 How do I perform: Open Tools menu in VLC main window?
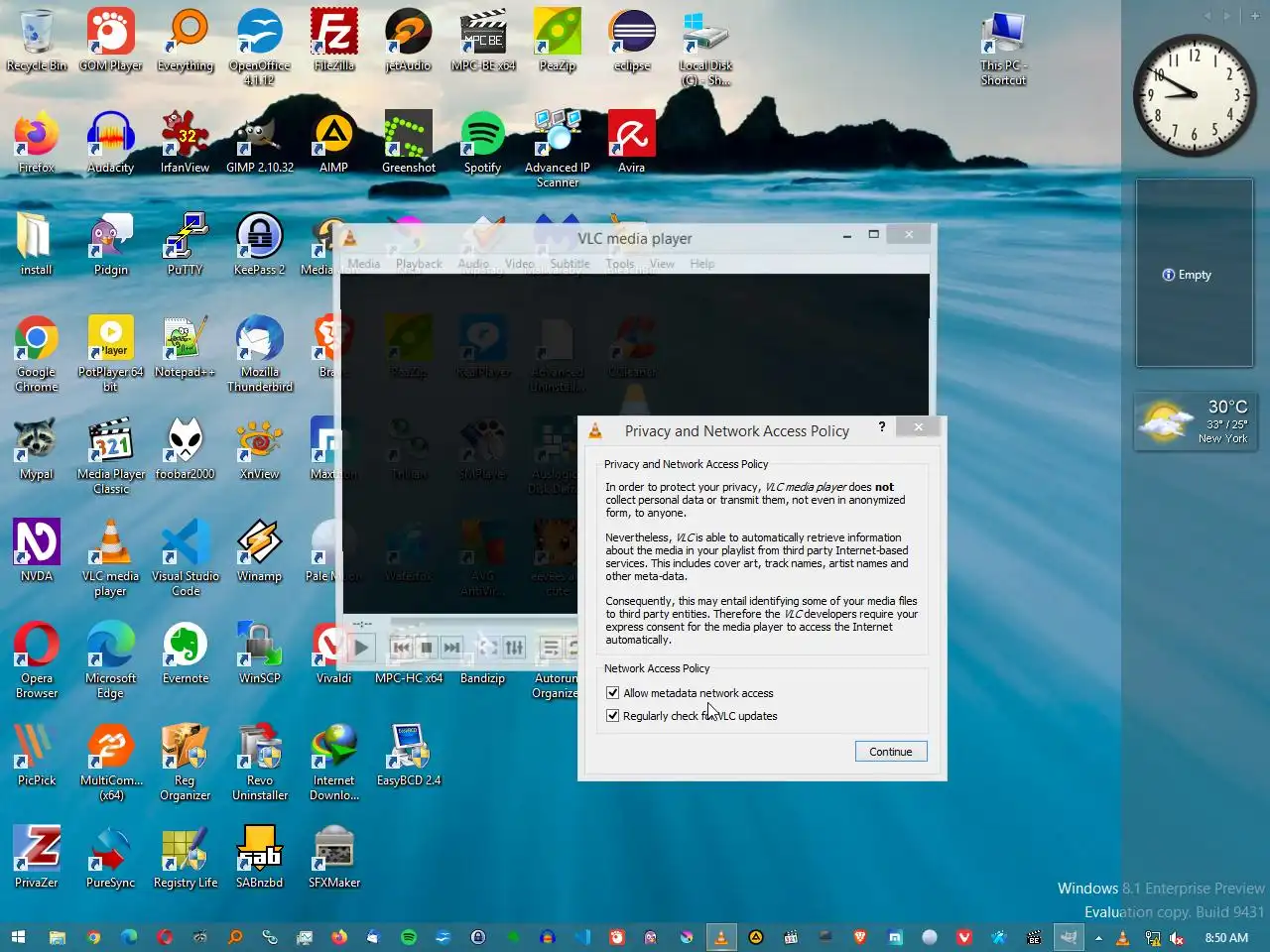[x=620, y=264]
